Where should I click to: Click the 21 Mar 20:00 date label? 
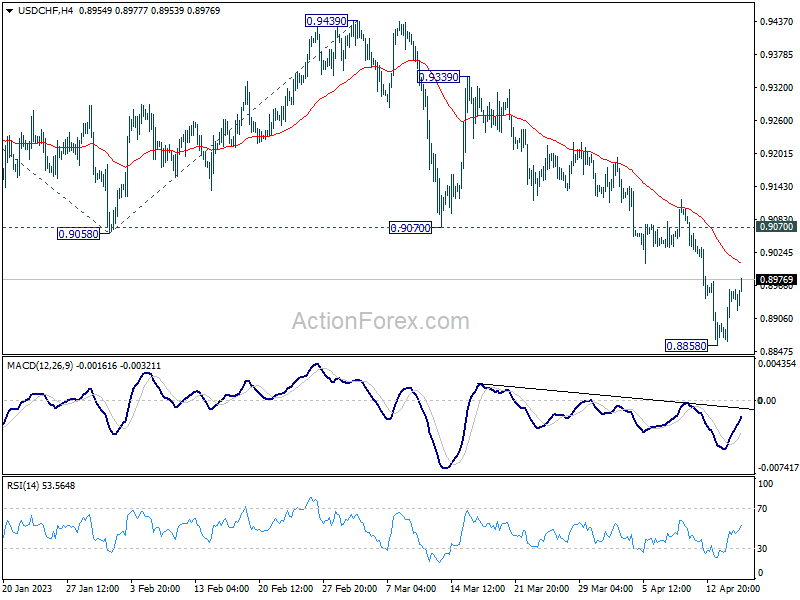541,588
